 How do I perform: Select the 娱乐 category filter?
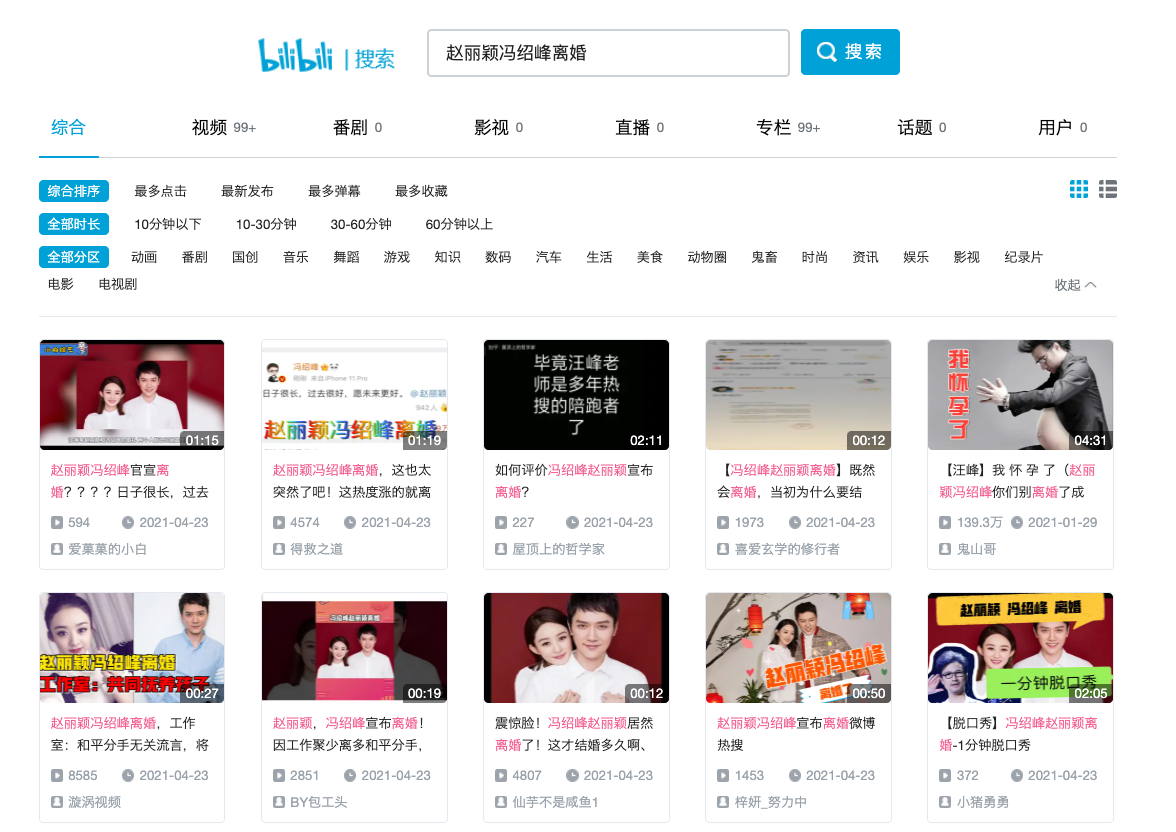tap(915, 257)
